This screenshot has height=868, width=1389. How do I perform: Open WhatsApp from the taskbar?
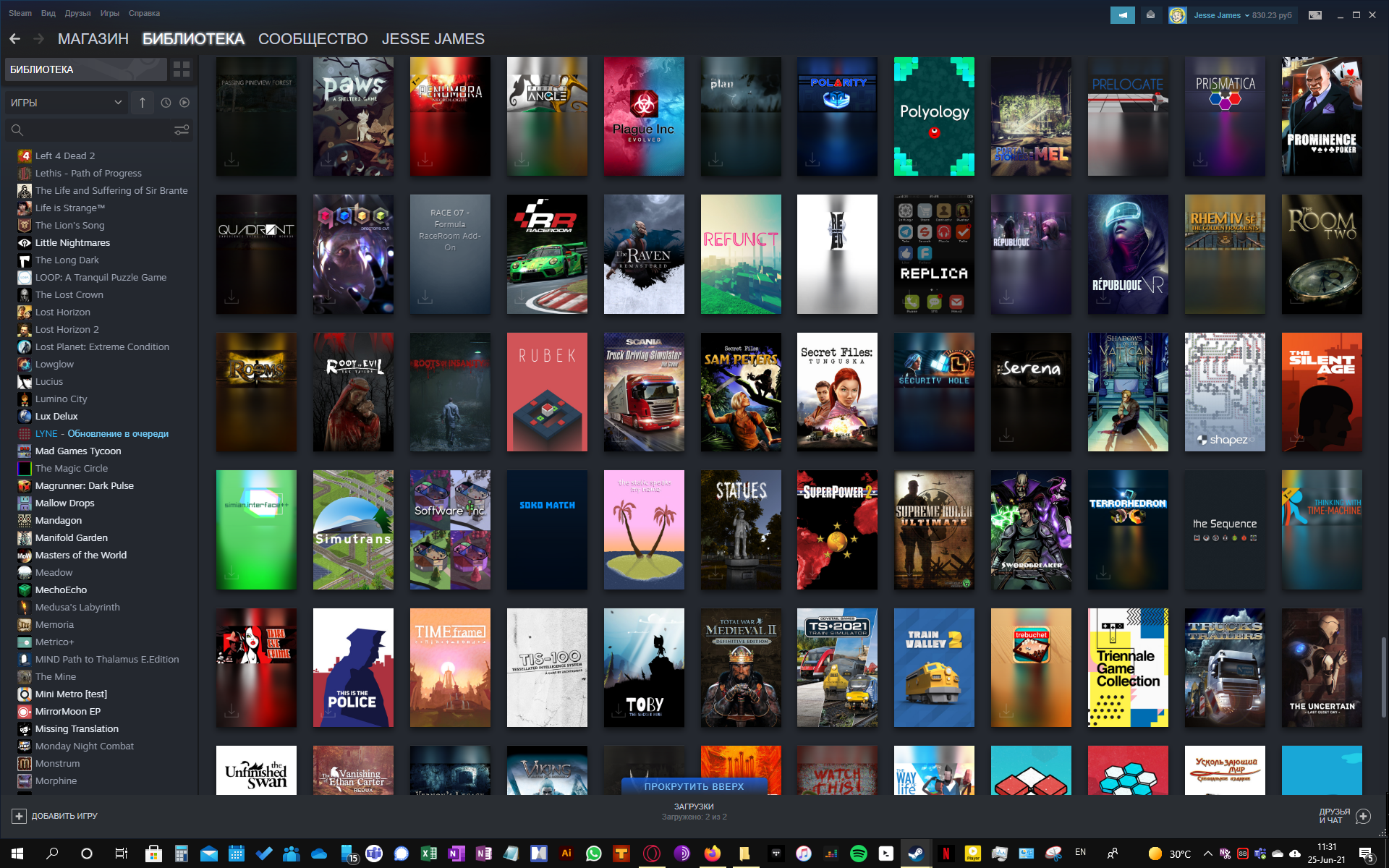click(594, 854)
